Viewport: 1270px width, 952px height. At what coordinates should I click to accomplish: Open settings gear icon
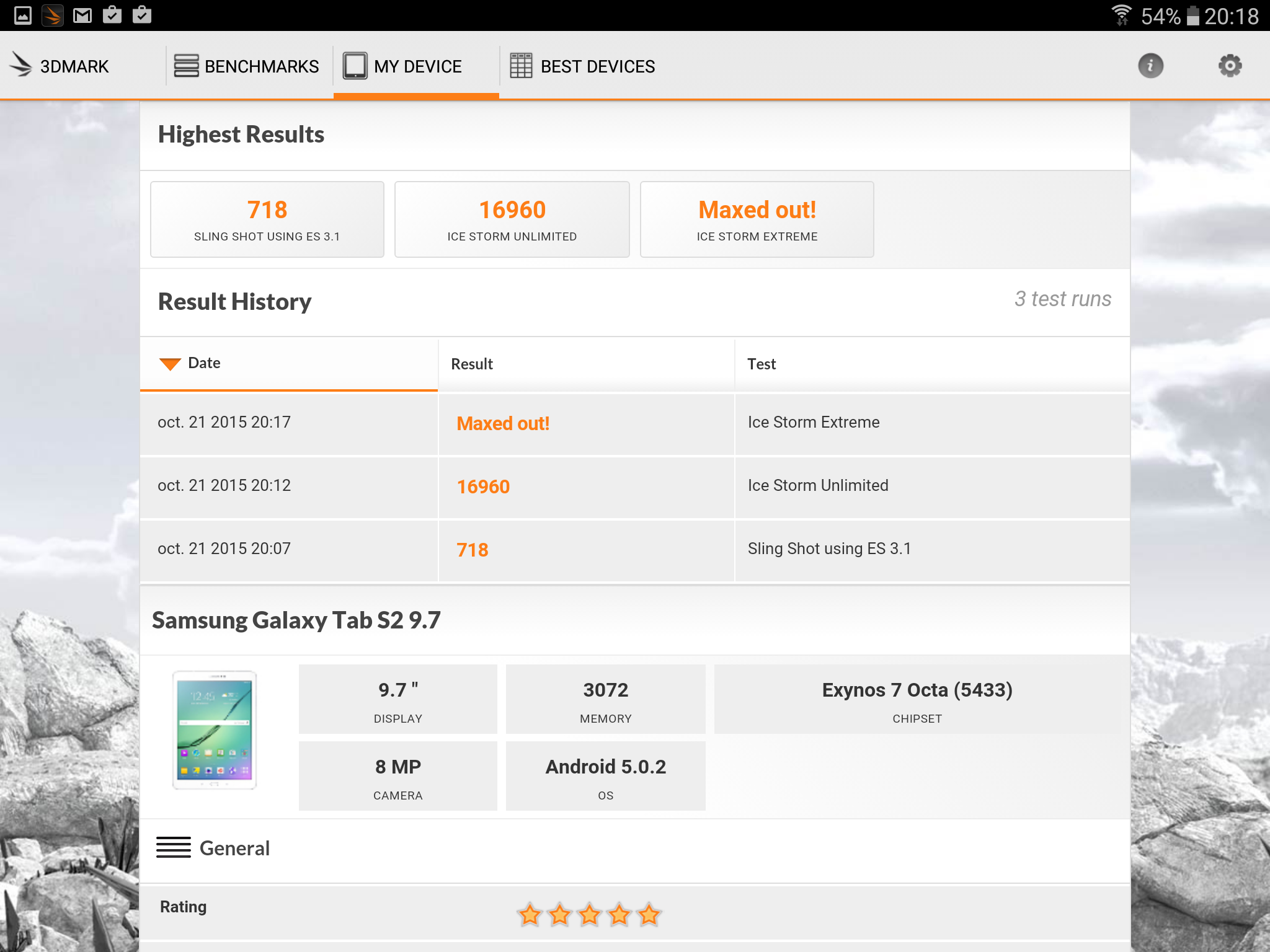click(x=1230, y=66)
